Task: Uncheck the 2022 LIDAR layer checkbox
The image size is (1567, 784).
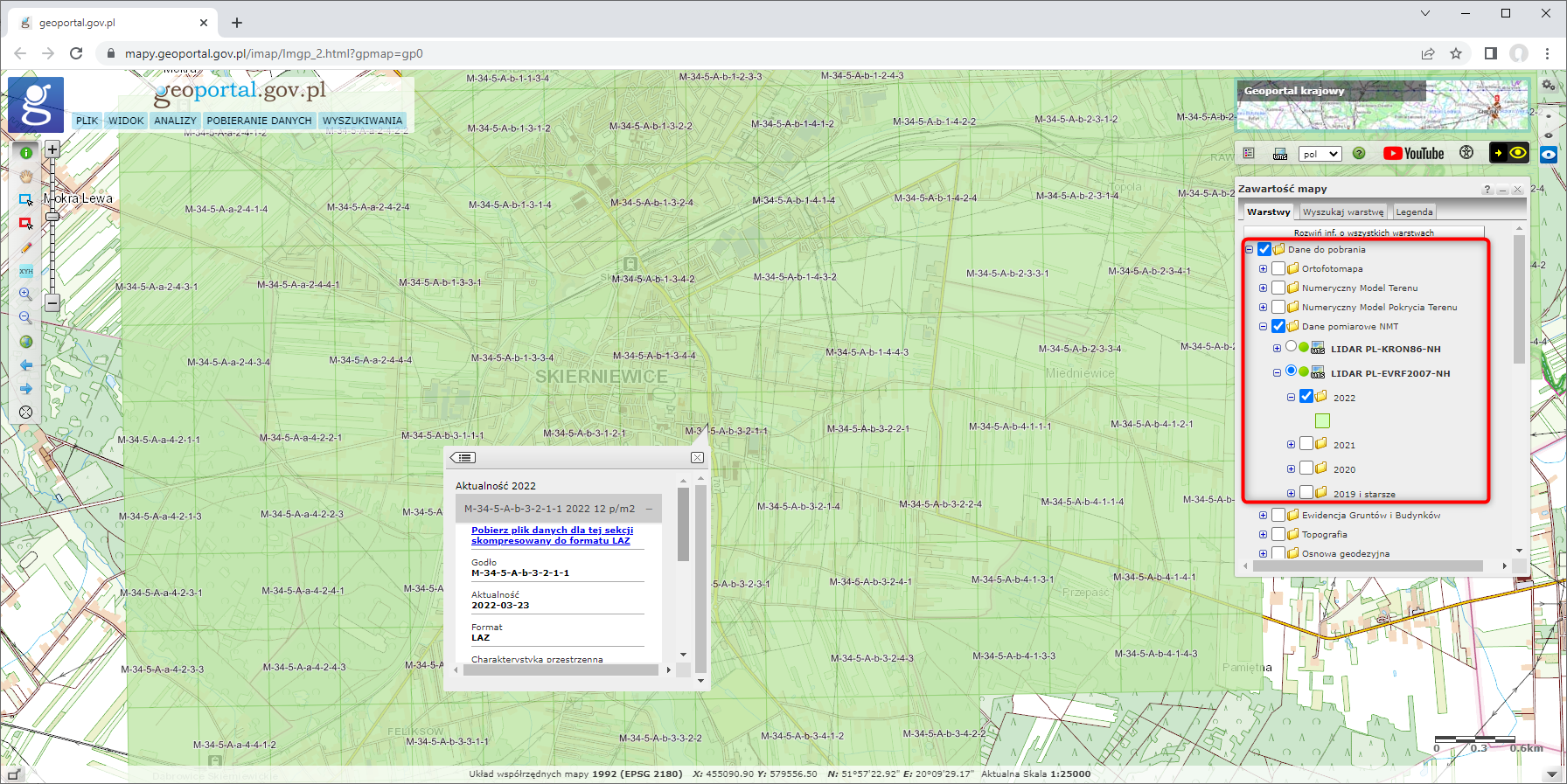Action: coord(1306,397)
